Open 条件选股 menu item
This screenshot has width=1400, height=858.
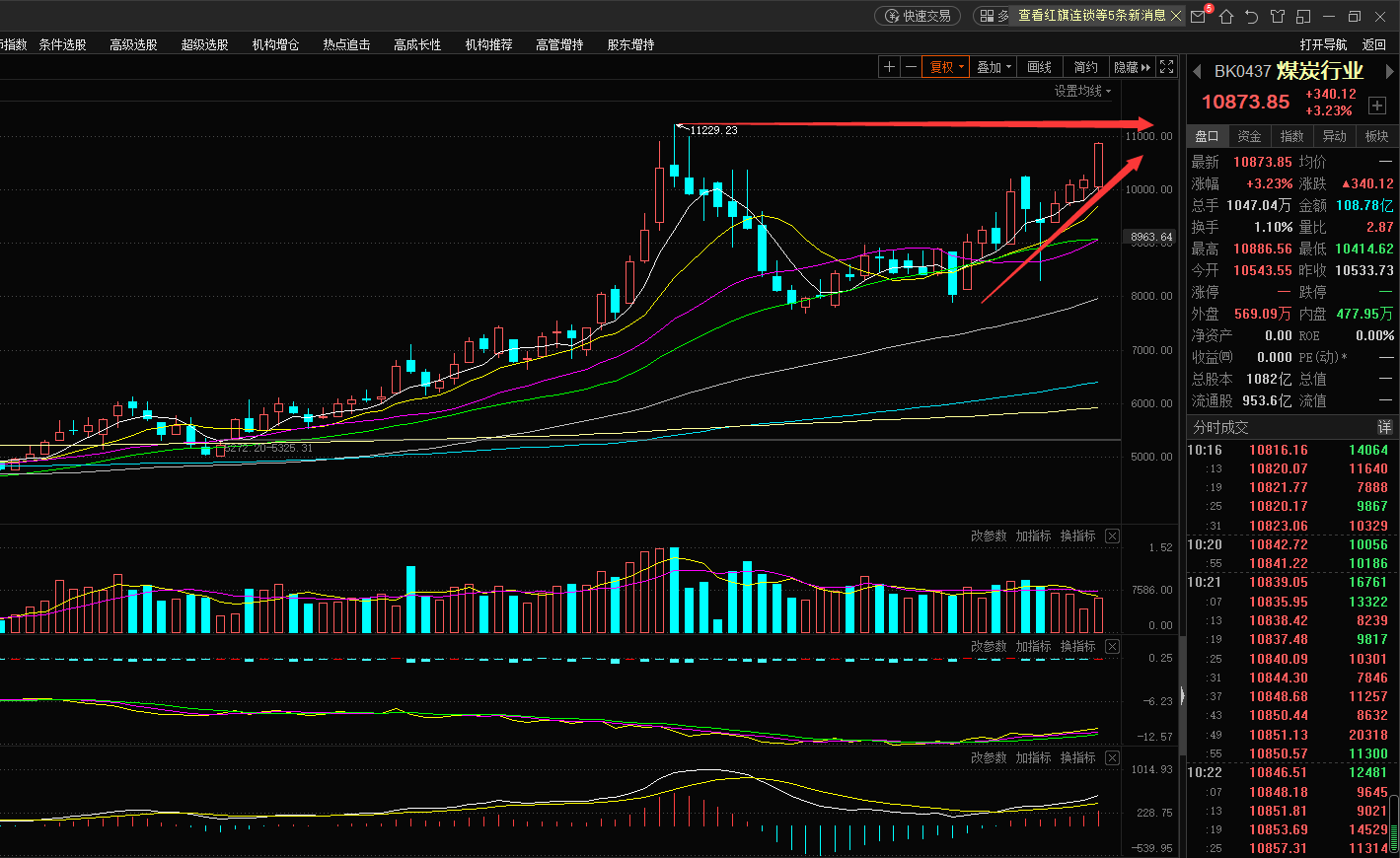pos(63,44)
